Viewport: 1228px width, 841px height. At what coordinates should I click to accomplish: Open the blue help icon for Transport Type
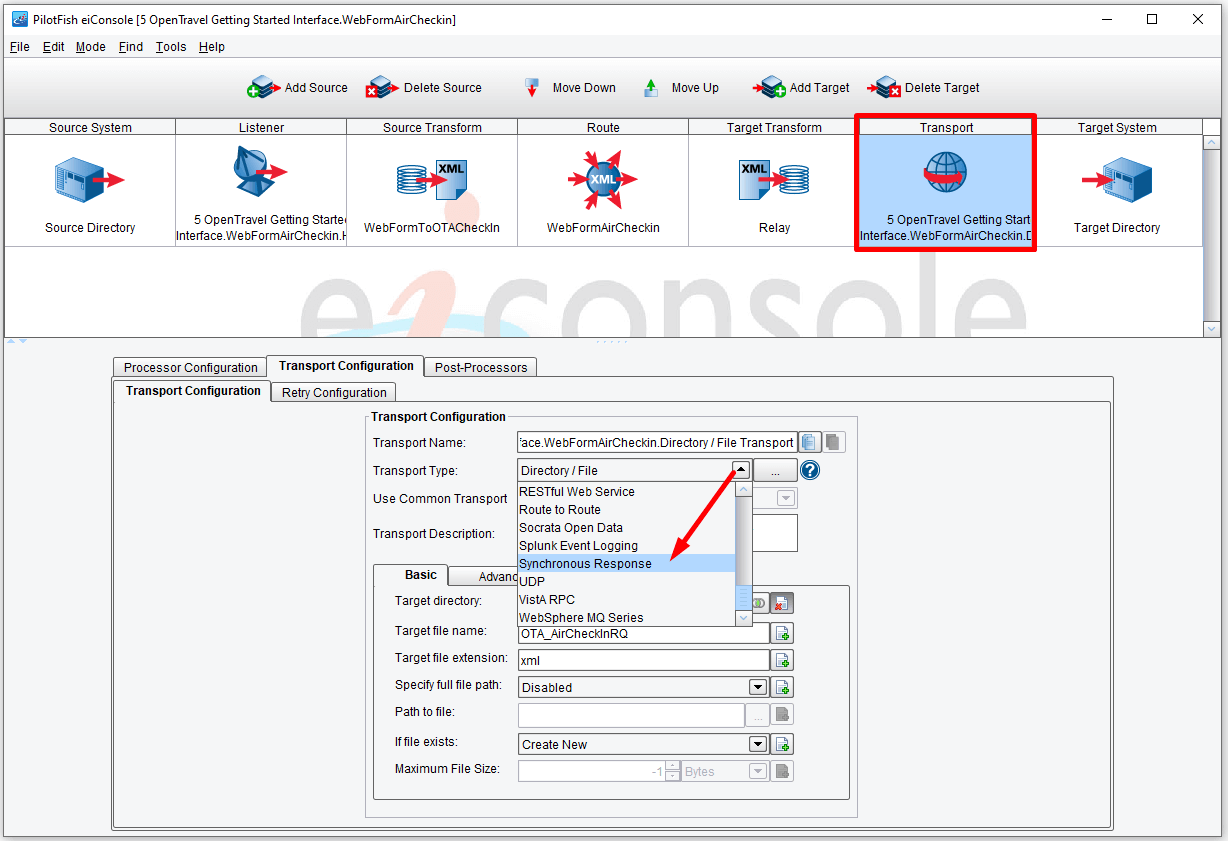(x=810, y=470)
